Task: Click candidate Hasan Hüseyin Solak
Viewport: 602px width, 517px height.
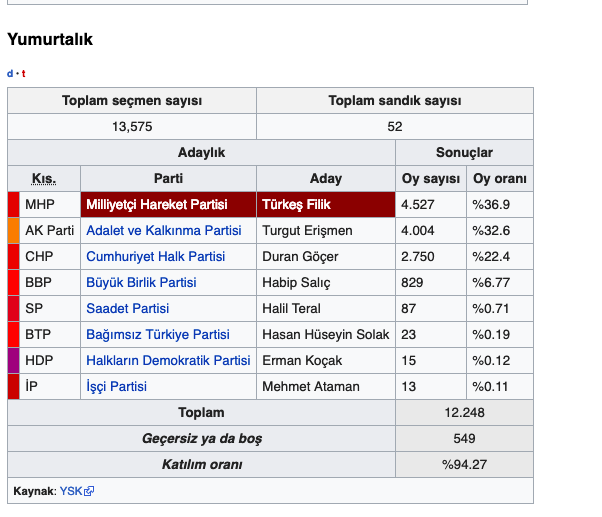Action: (x=326, y=334)
